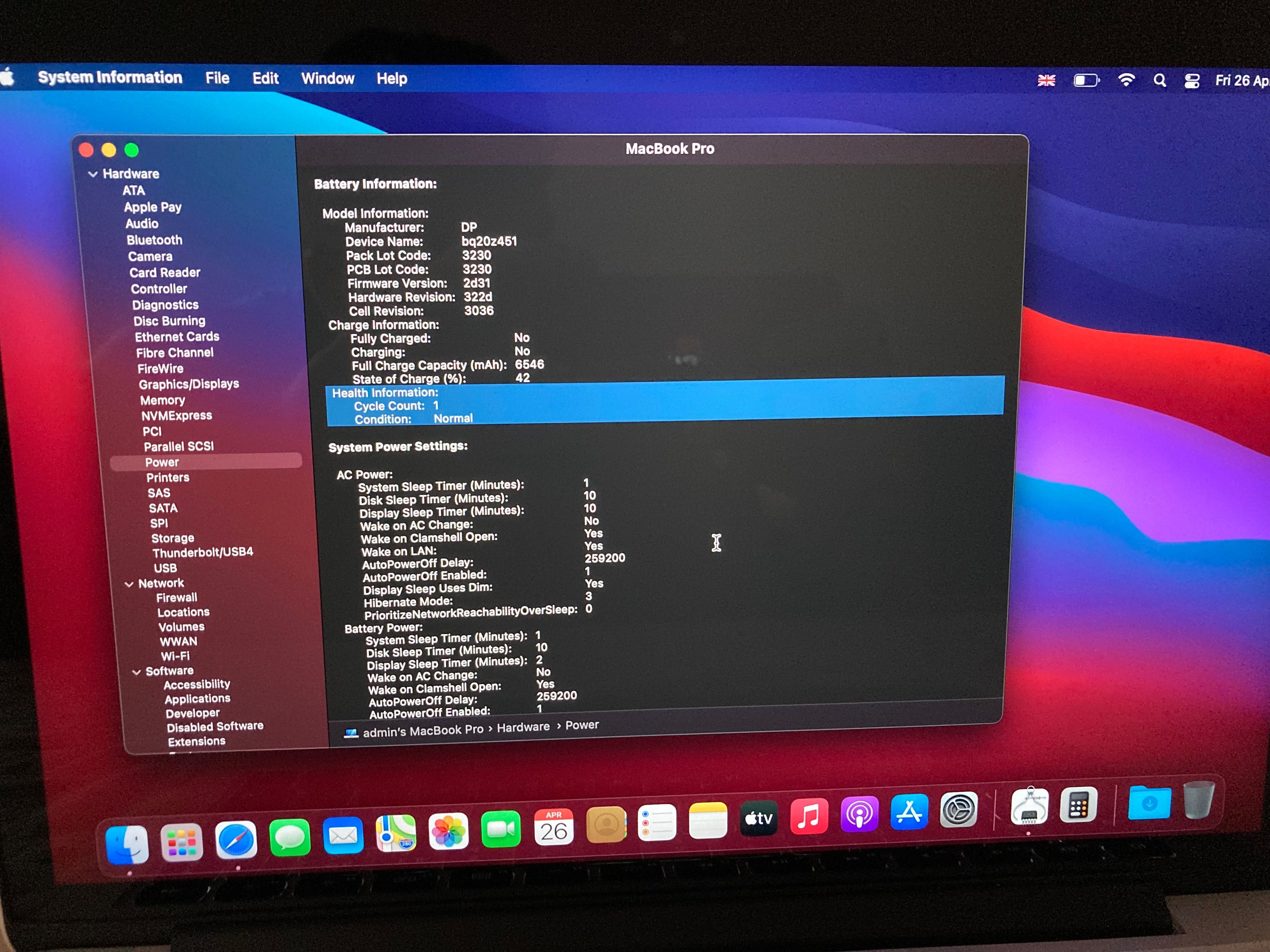Select ATA in the Hardware list

[x=133, y=190]
